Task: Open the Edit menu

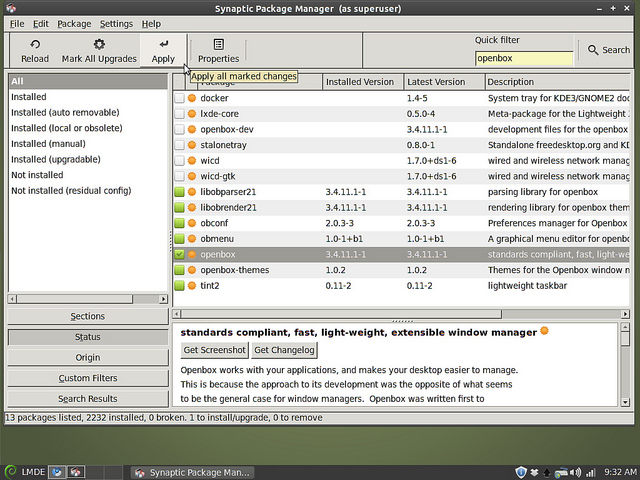Action: point(41,24)
